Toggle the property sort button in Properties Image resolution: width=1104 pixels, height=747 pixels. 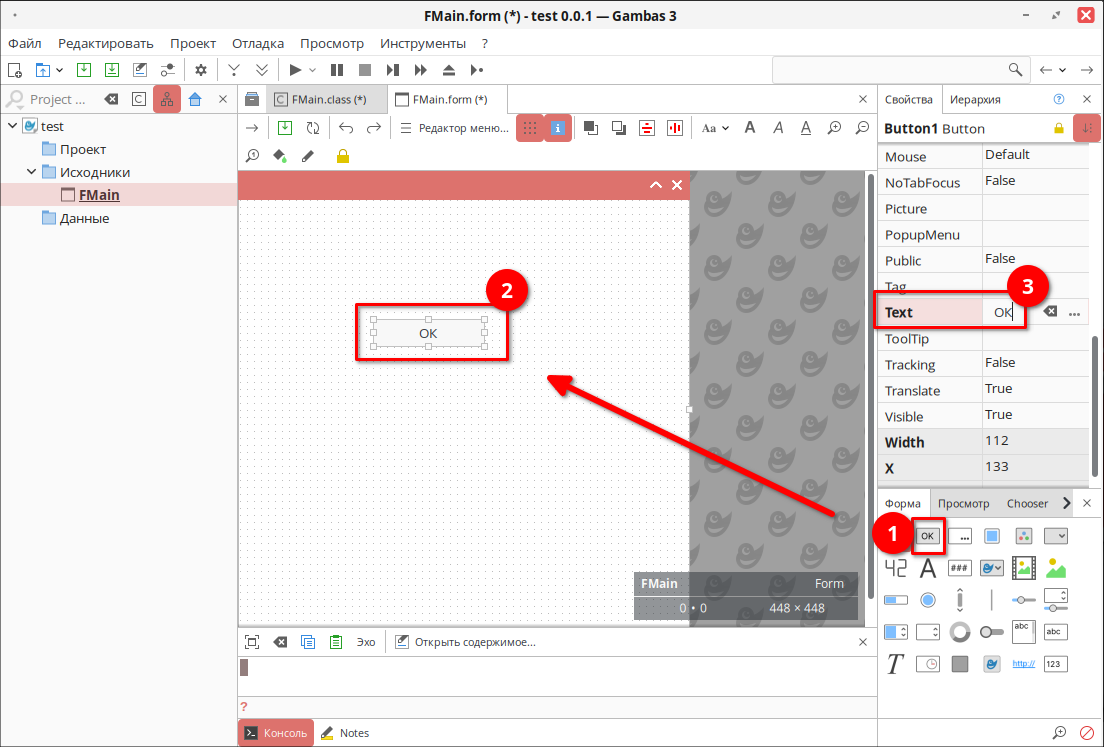click(1086, 128)
